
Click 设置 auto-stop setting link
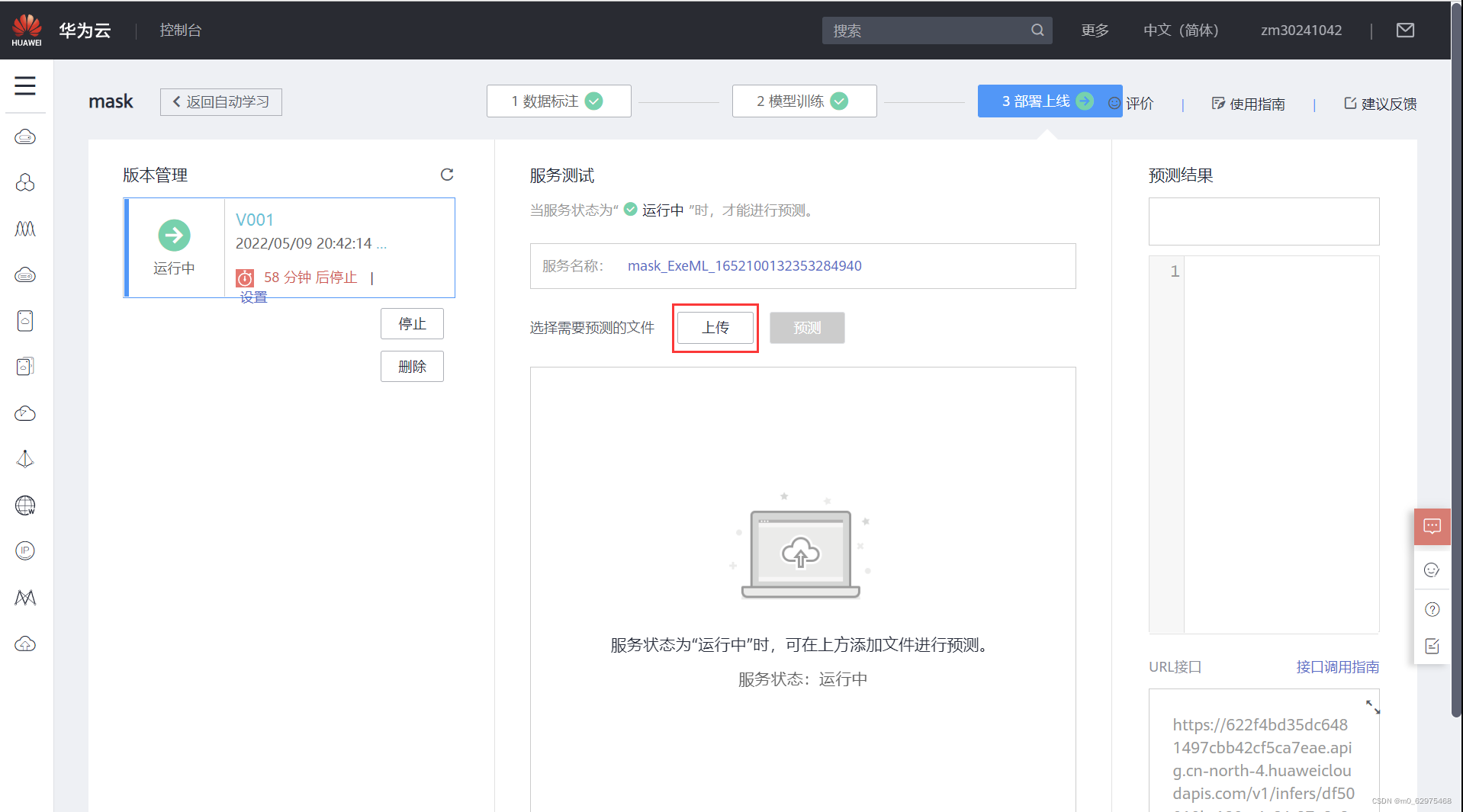coord(254,297)
